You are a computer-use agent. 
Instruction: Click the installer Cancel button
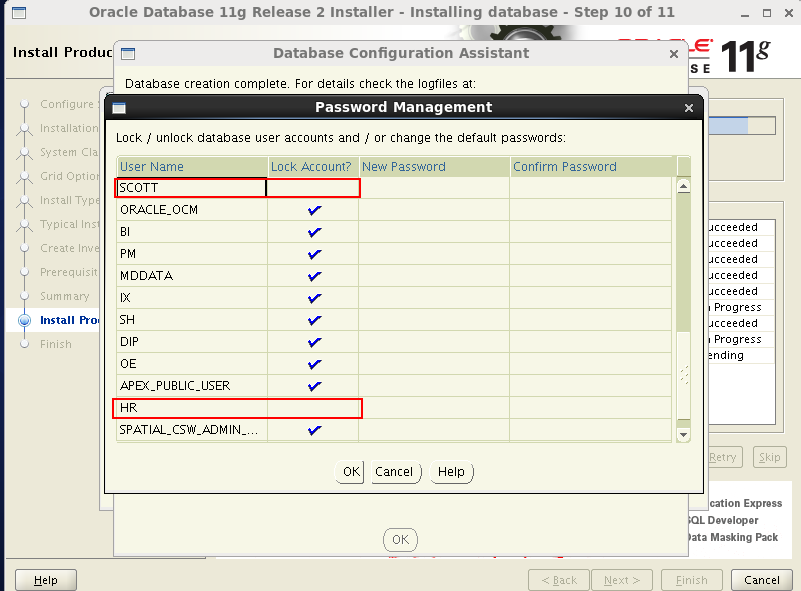[x=762, y=580]
